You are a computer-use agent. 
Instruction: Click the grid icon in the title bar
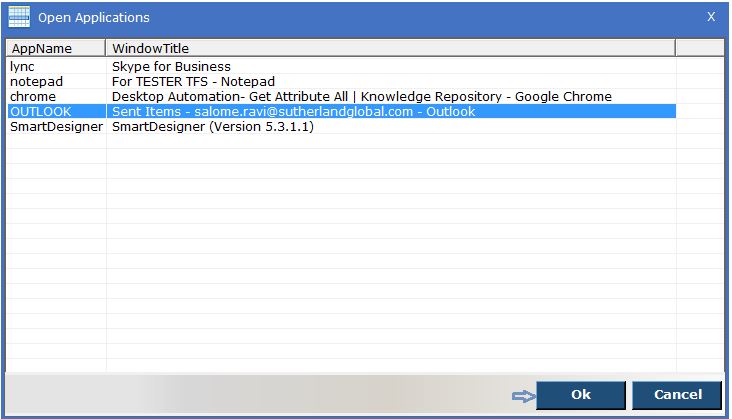[18, 17]
